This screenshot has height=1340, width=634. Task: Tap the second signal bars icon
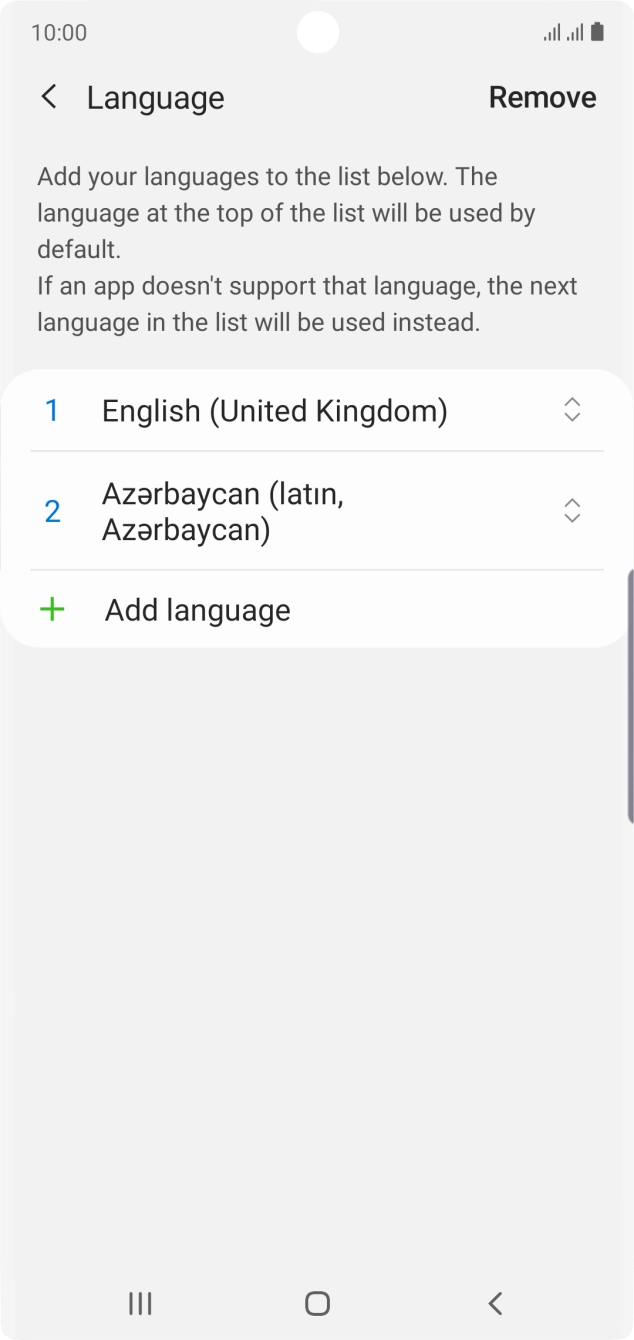(573, 32)
